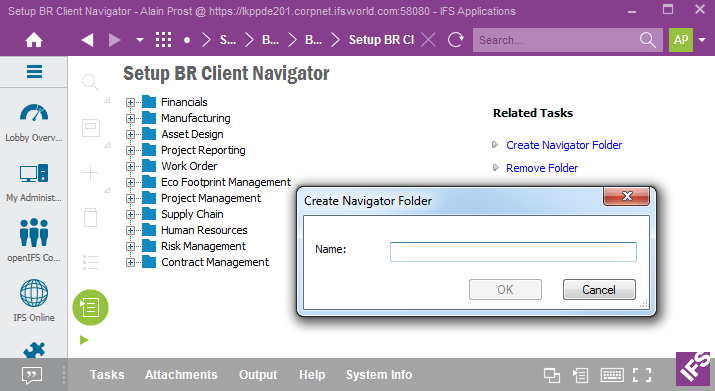This screenshot has height=391, width=715.
Task: Toggle fullscreen mode icon in bottom bar
Action: pyautogui.click(x=642, y=375)
